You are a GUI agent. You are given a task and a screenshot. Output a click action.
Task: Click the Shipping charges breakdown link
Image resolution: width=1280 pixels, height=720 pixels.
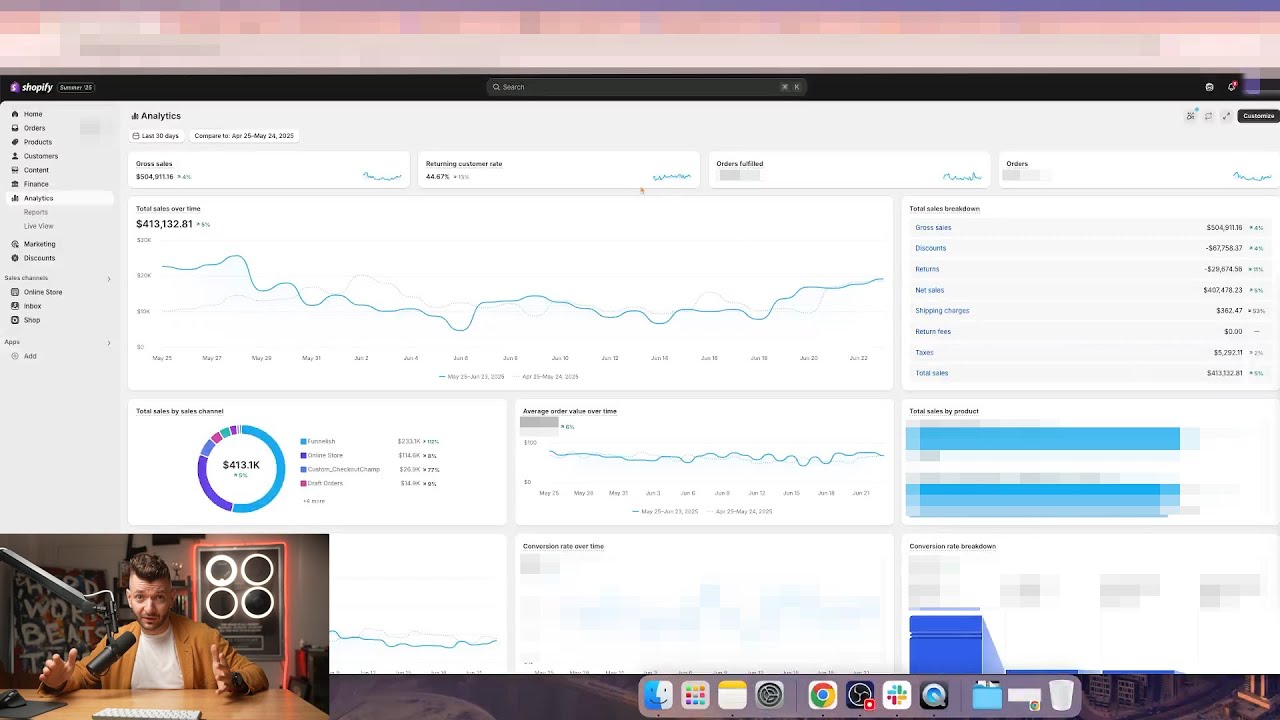(942, 311)
